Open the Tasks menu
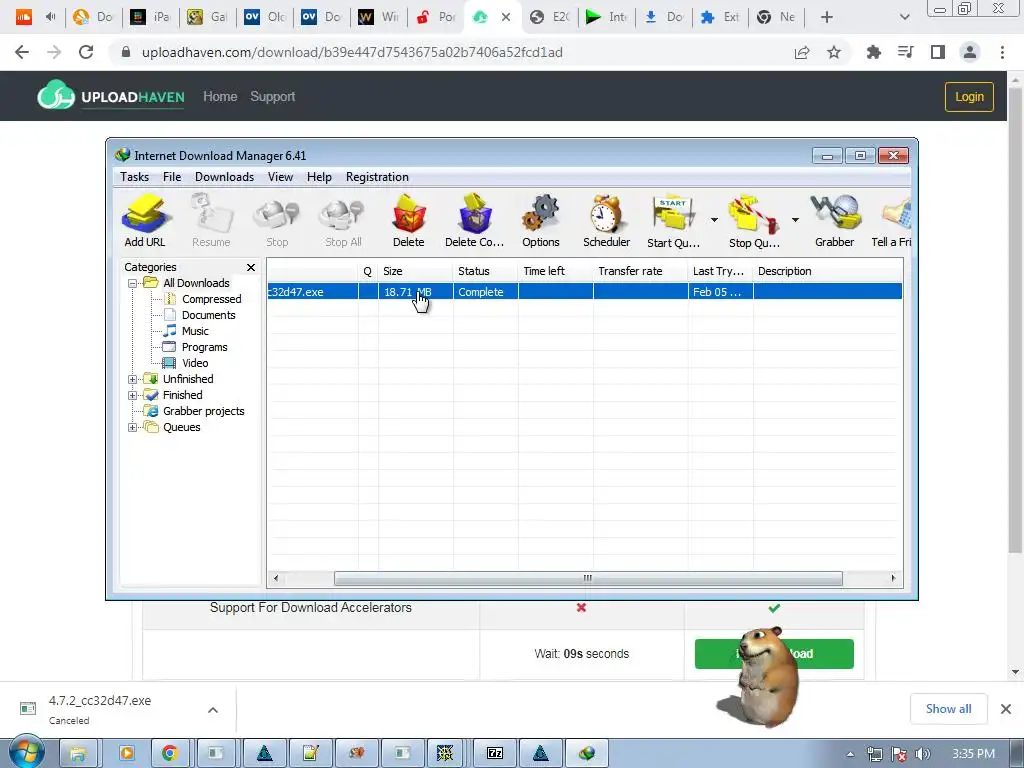This screenshot has width=1024, height=768. coord(135,177)
